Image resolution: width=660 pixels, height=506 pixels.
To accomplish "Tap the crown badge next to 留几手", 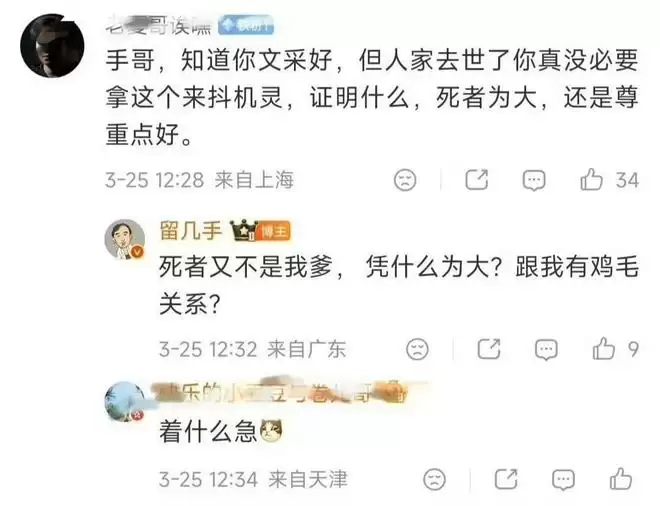I will click(244, 231).
